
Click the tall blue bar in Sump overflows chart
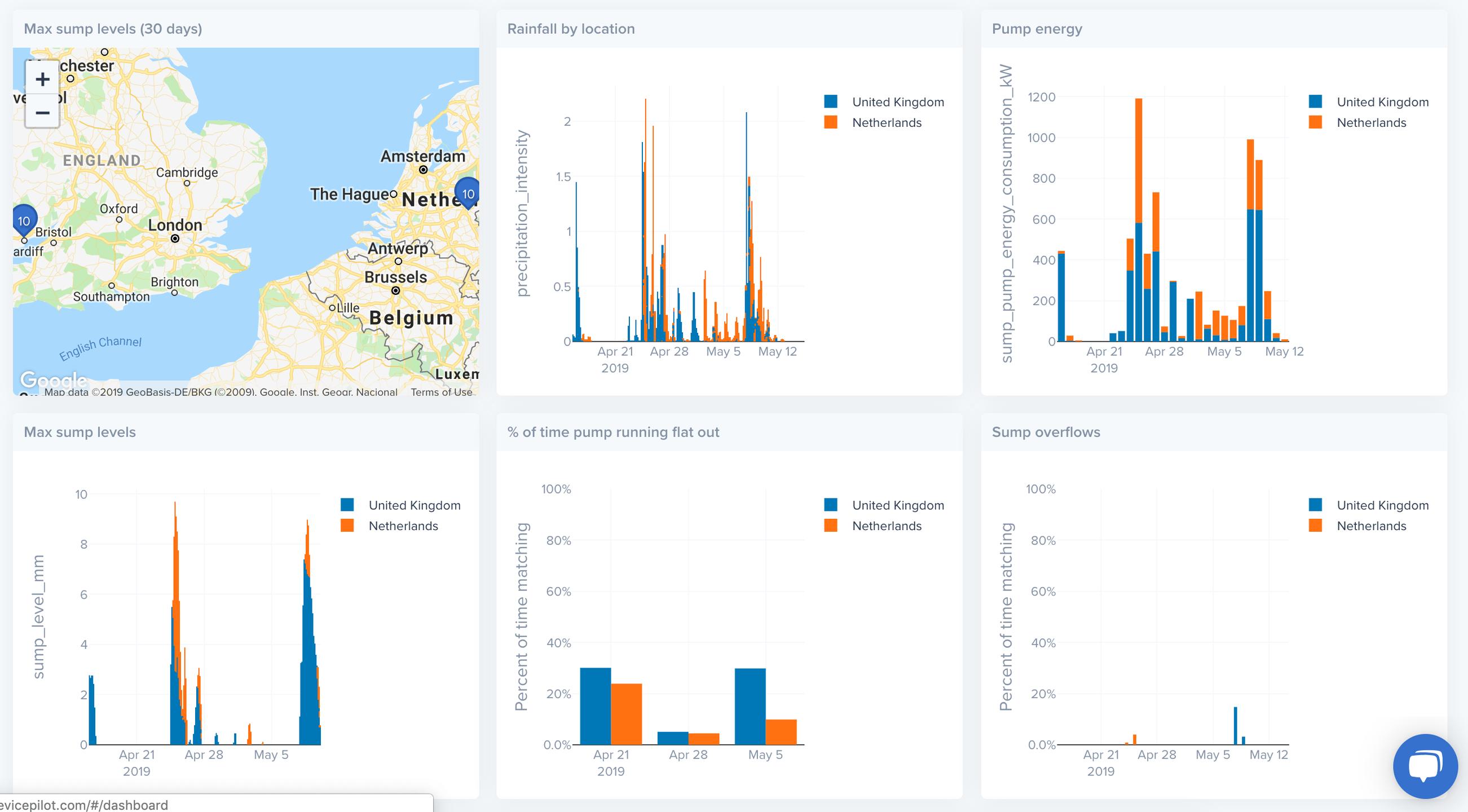point(1235,725)
